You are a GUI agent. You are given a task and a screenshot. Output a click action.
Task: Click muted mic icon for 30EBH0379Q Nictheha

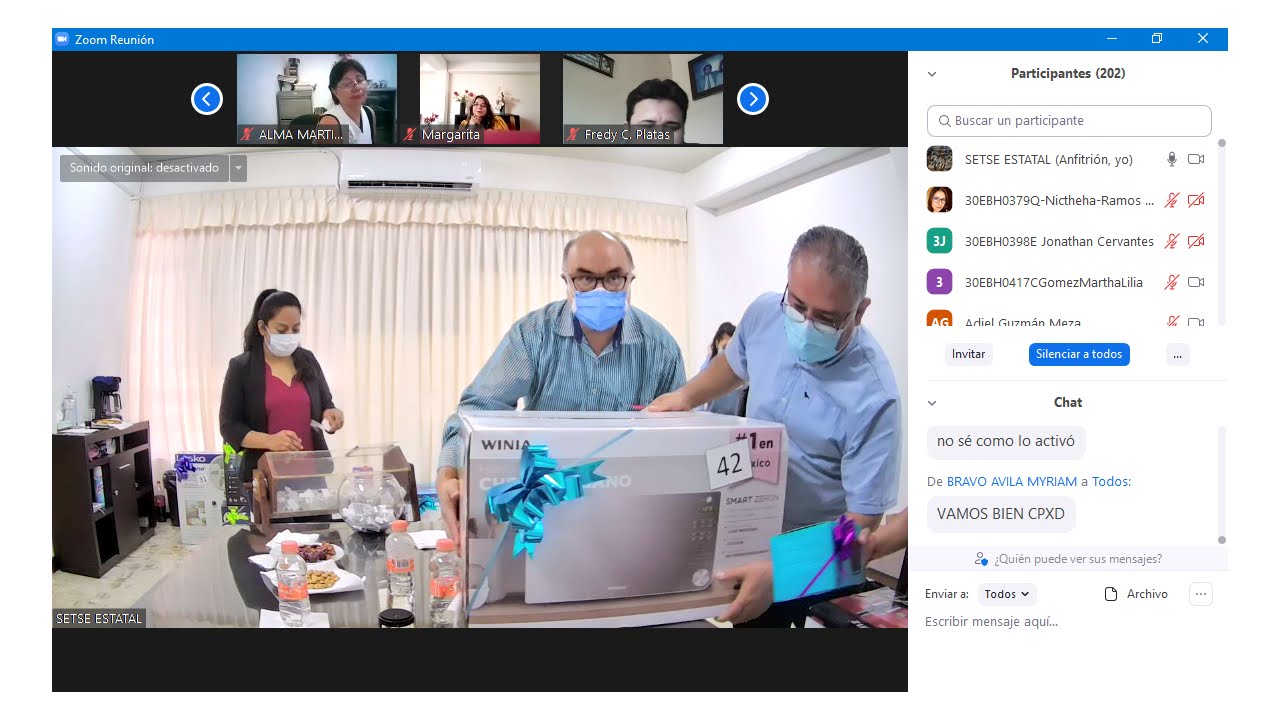coord(1172,200)
